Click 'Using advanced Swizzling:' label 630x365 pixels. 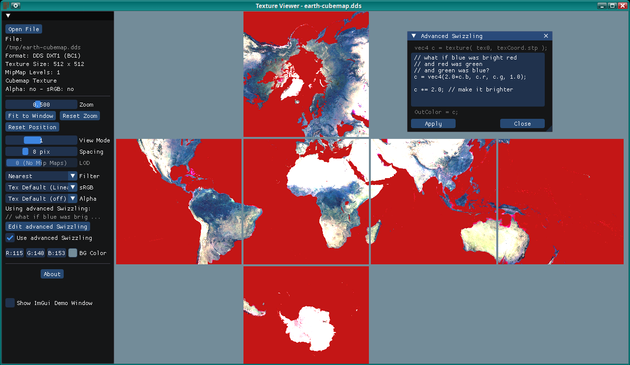[x=48, y=209]
